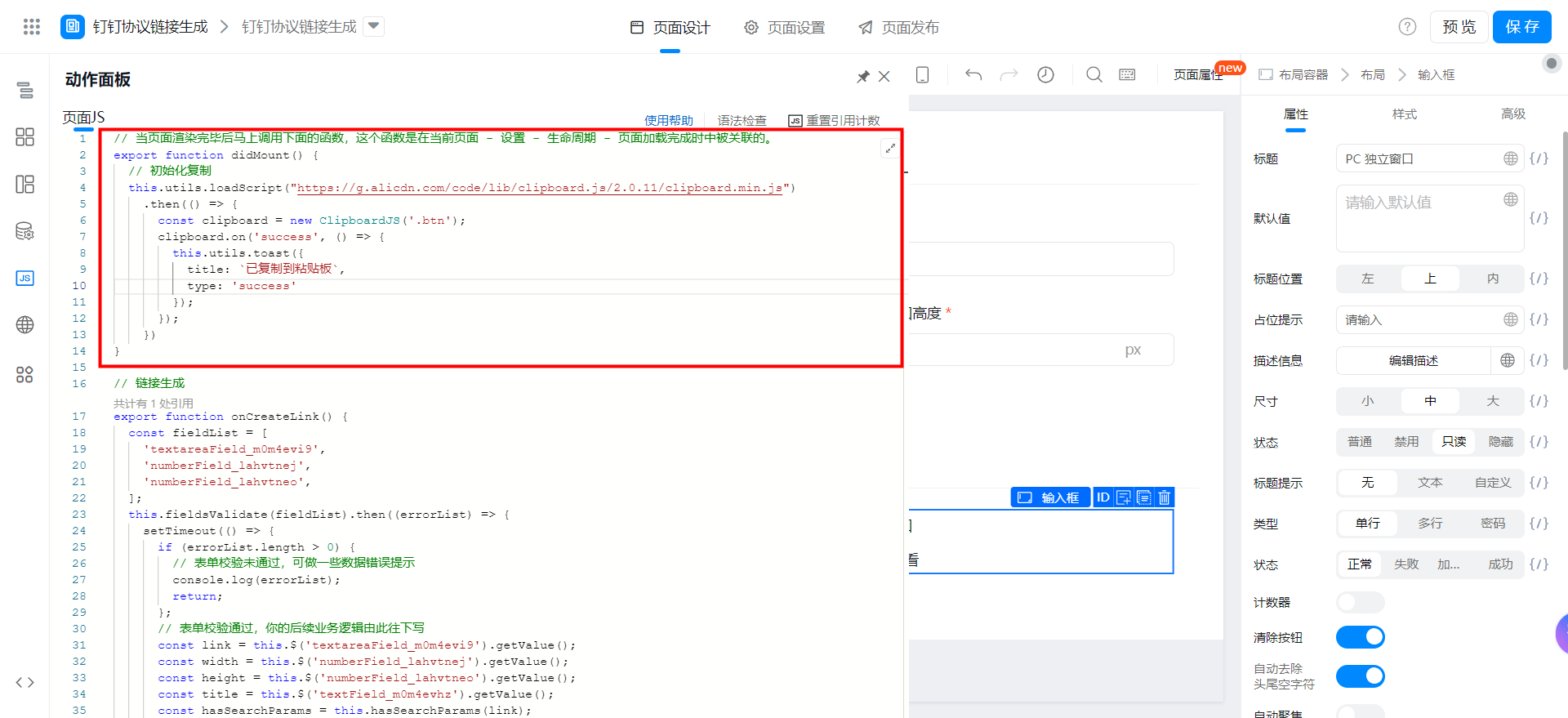
Task: Open the 高级 tab
Action: click(x=1513, y=114)
